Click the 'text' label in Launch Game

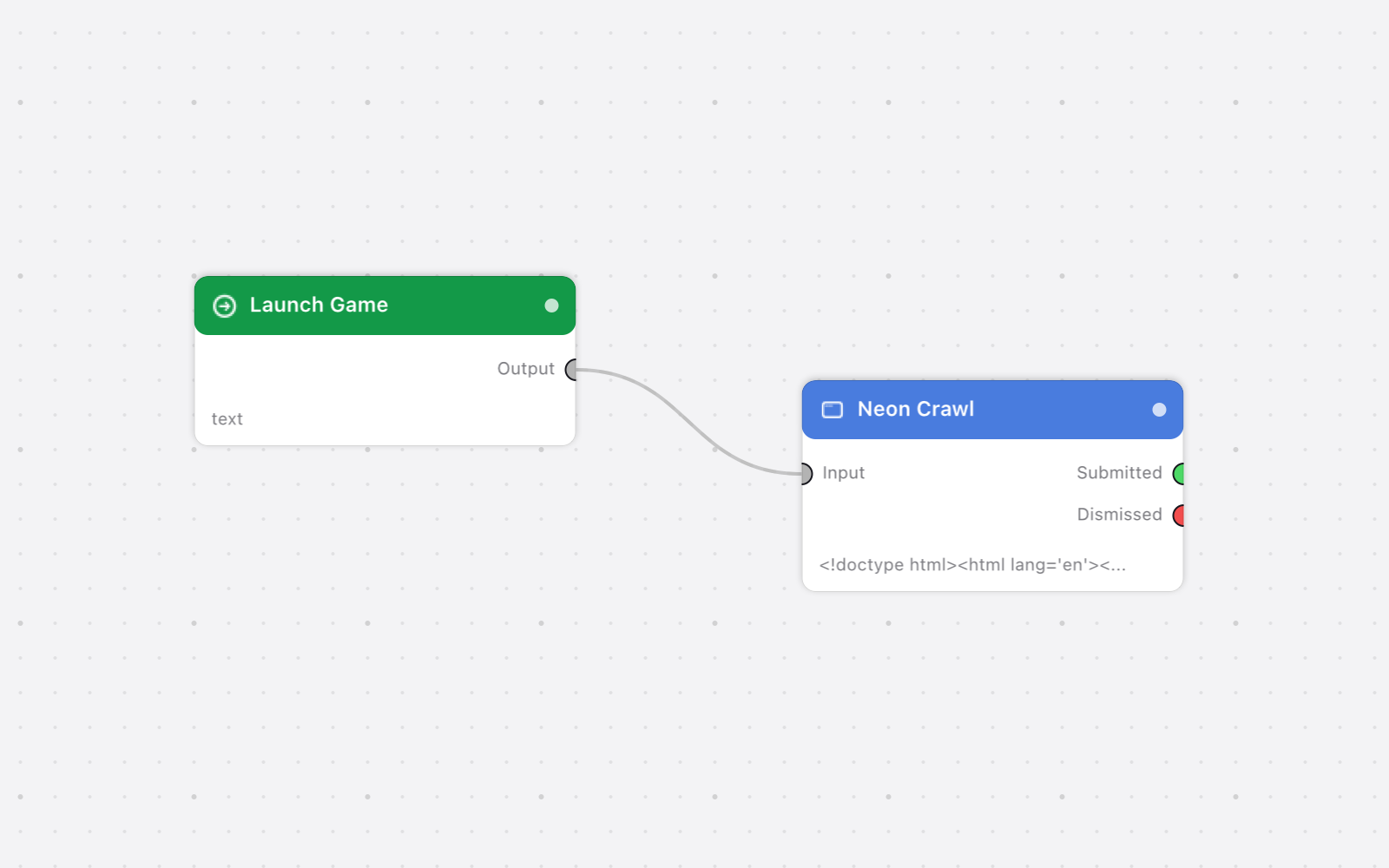[x=227, y=419]
